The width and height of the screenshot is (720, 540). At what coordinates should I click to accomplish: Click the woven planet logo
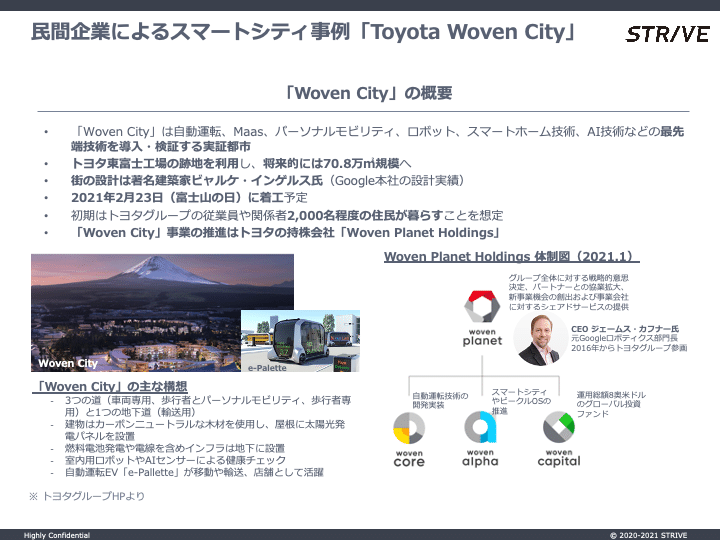click(482, 318)
